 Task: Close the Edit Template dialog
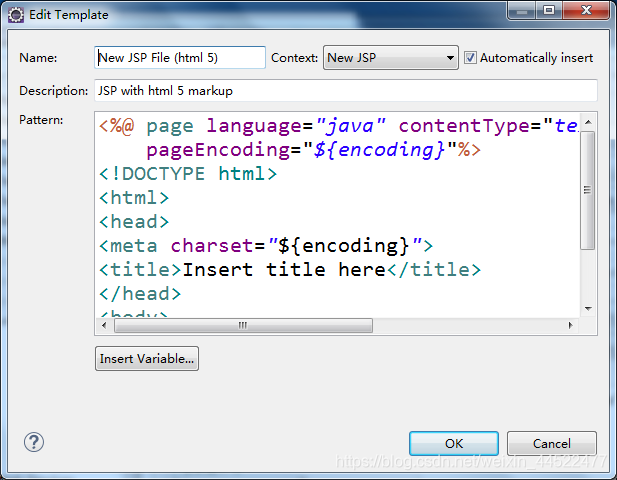click(x=586, y=10)
